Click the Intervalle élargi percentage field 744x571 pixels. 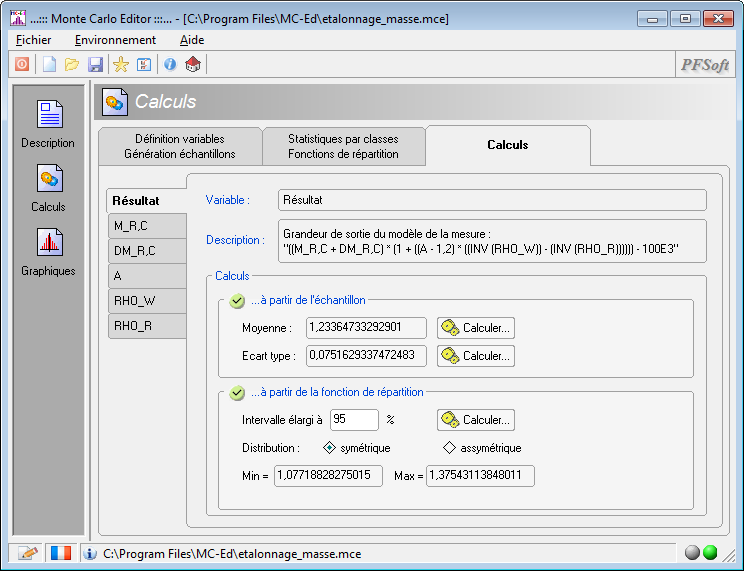354,420
